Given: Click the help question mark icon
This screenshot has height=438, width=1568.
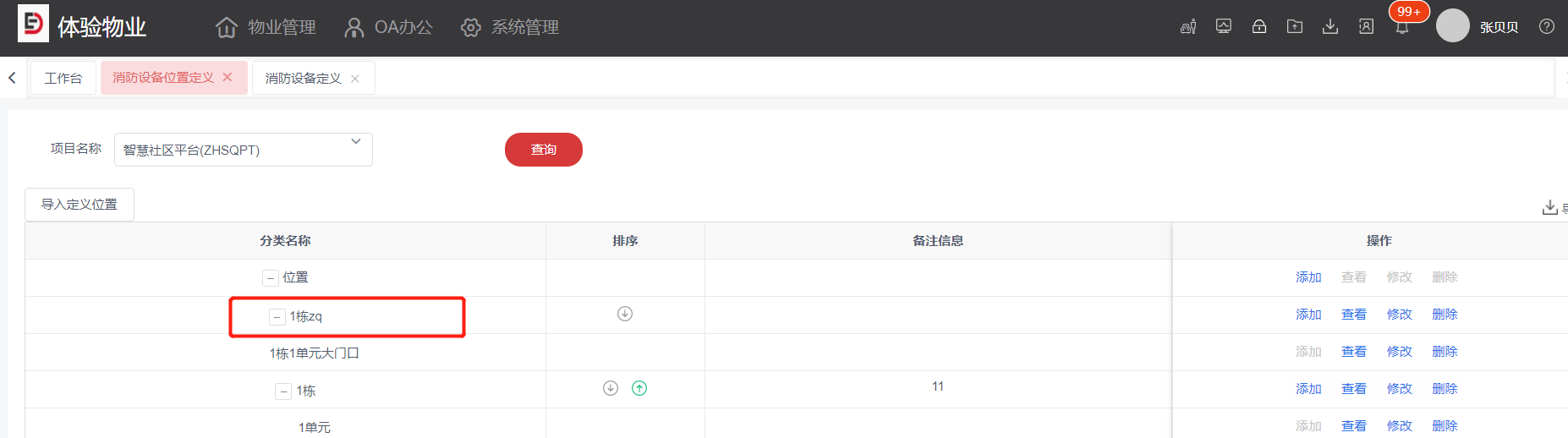Looking at the screenshot, I should pos(1547,27).
